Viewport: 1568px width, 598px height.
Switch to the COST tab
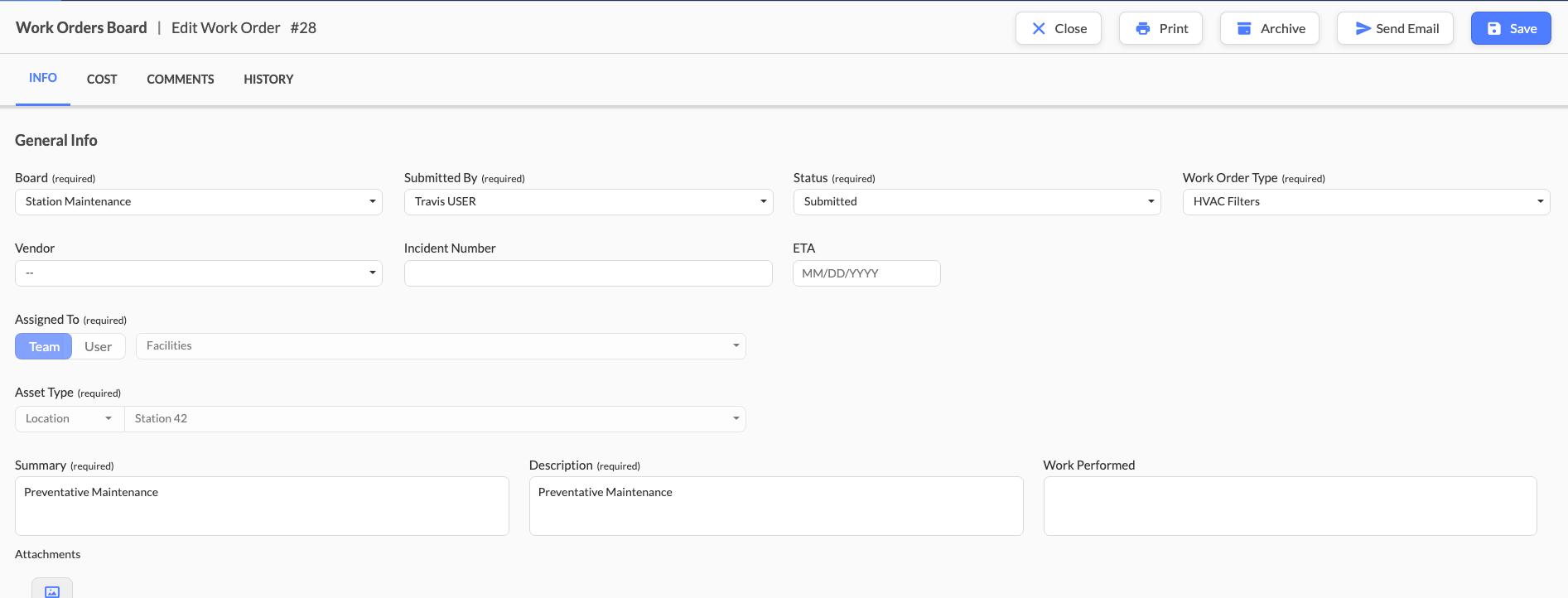coord(102,80)
